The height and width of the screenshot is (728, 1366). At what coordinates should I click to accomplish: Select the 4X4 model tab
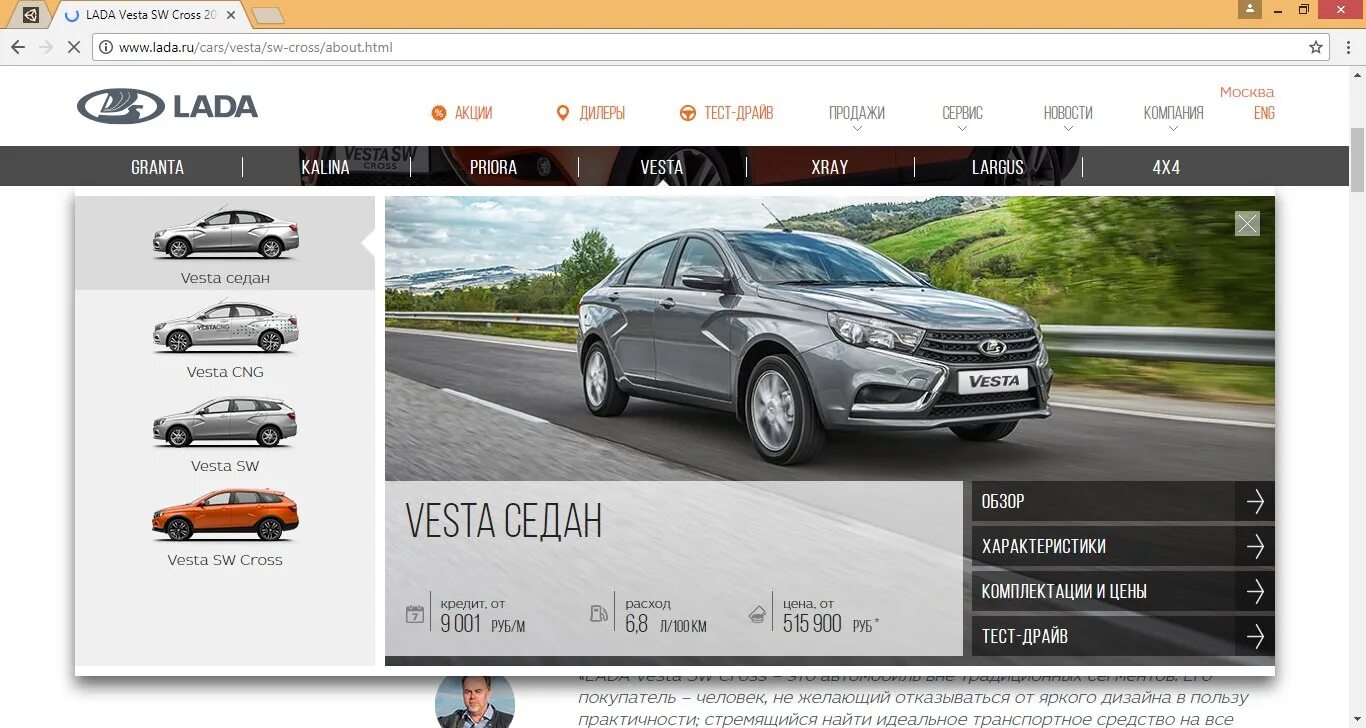1166,167
